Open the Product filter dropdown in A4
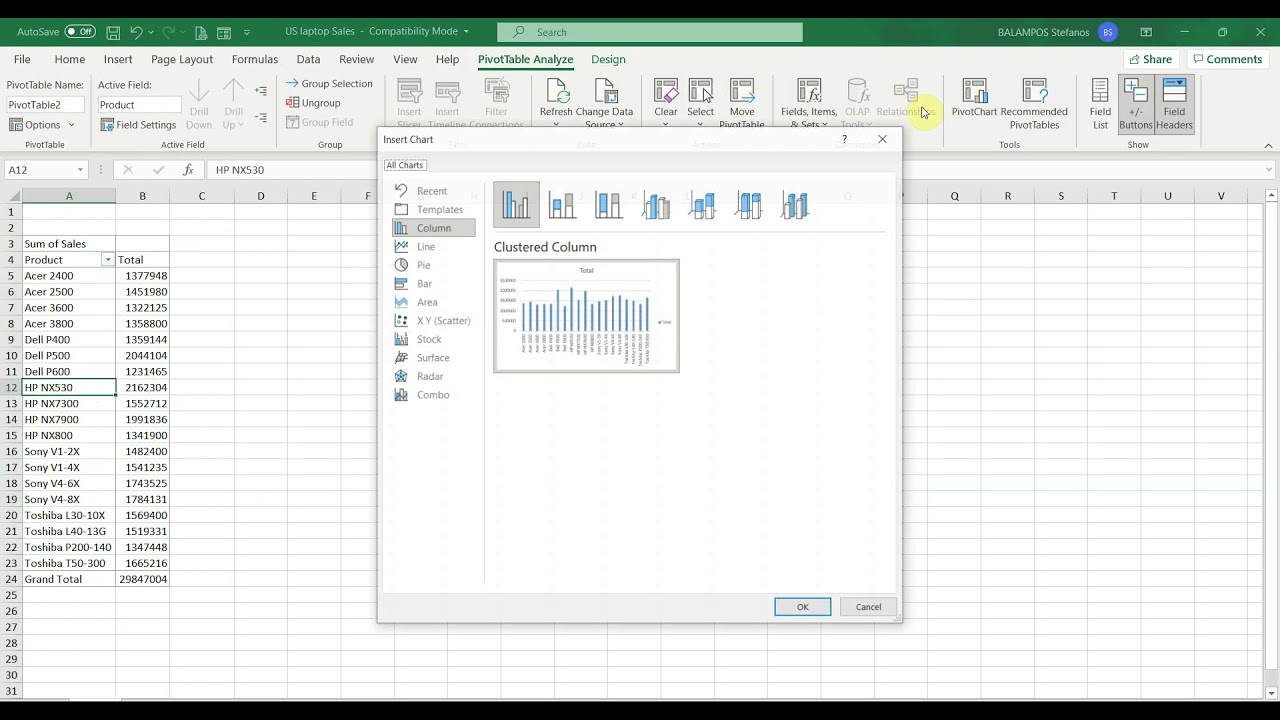This screenshot has width=1280, height=720. 107,260
